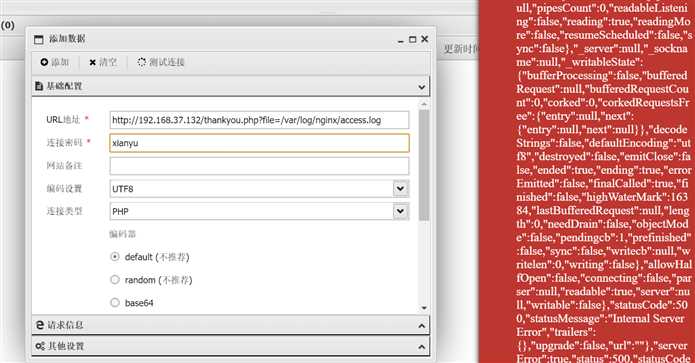Click the scrollbar down arrow in the dialog

tap(424, 308)
